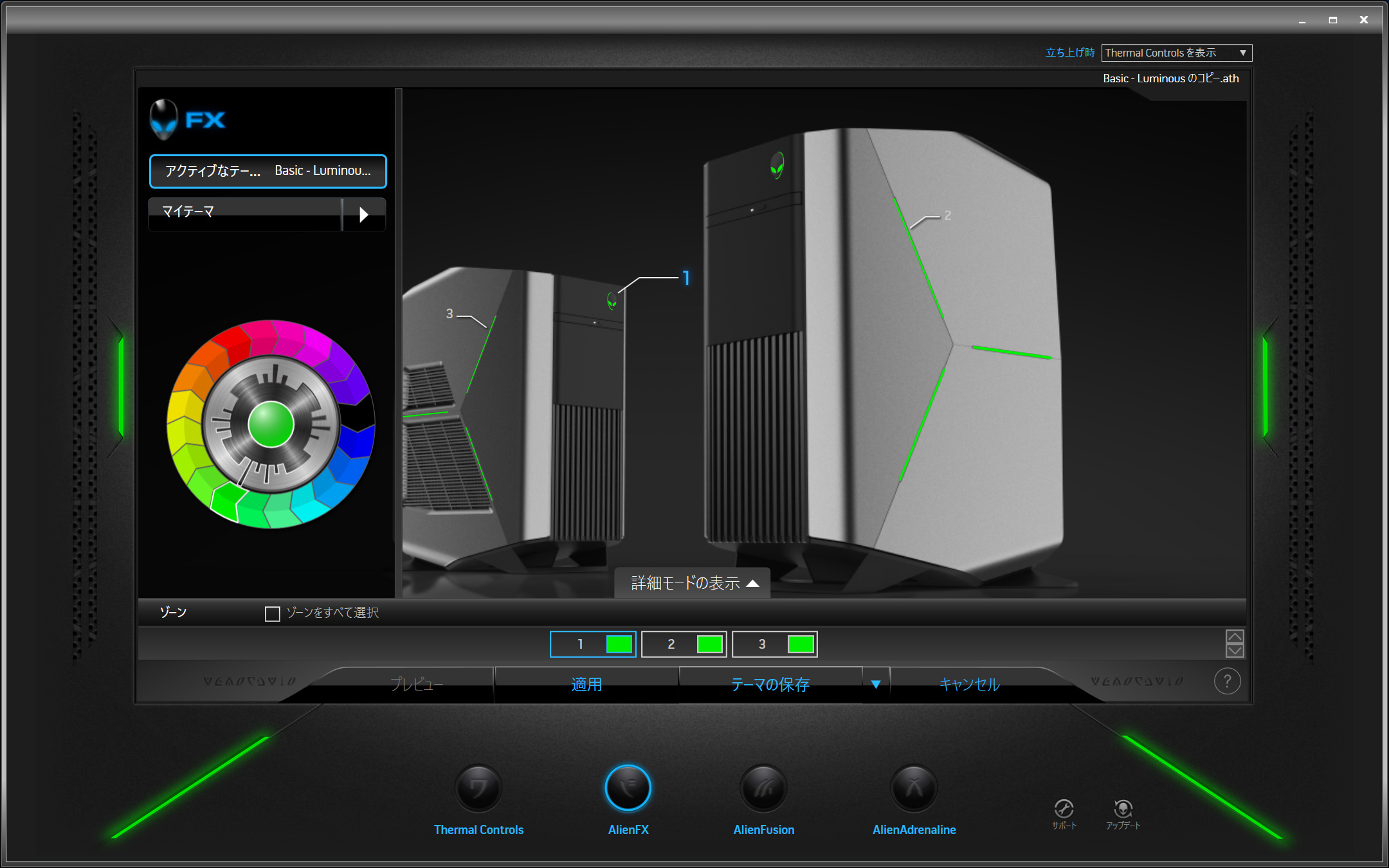
Task: Select zone 2 toggle button
Action: pos(684,644)
